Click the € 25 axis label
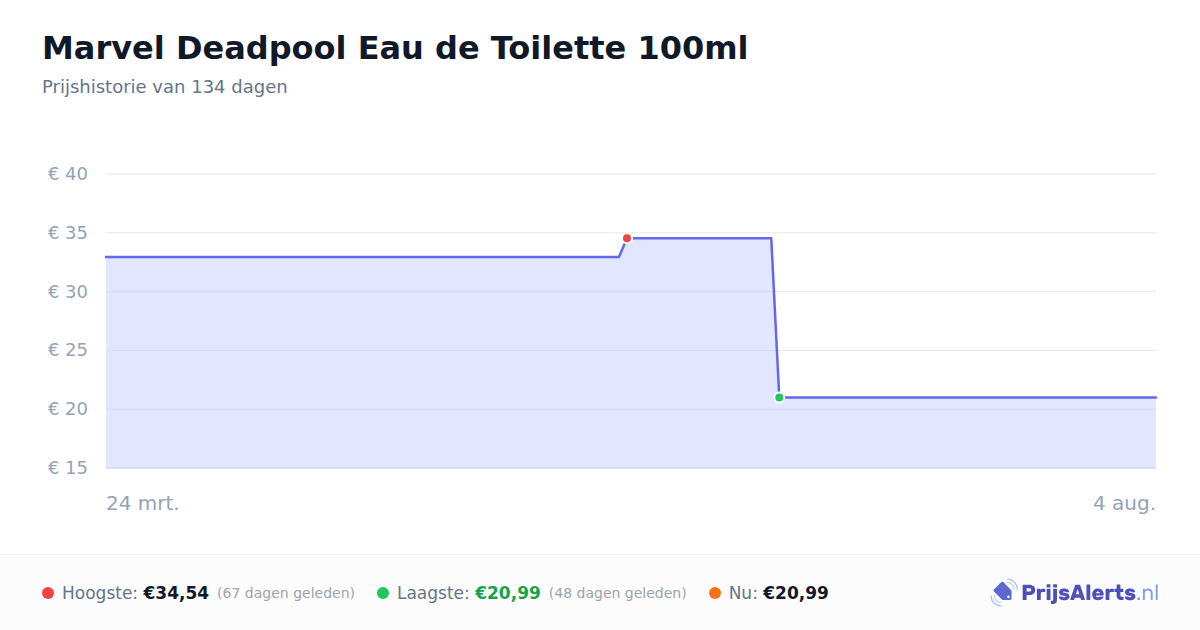 coord(68,350)
